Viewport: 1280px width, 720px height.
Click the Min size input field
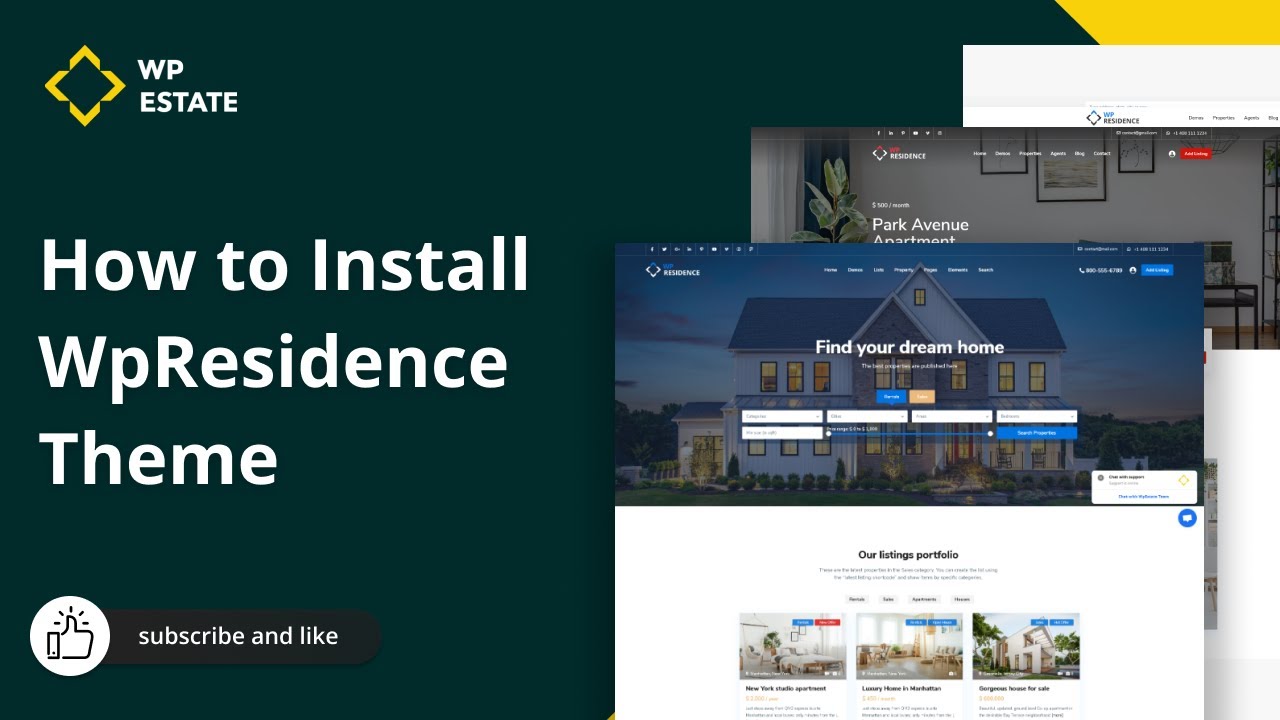pos(782,433)
